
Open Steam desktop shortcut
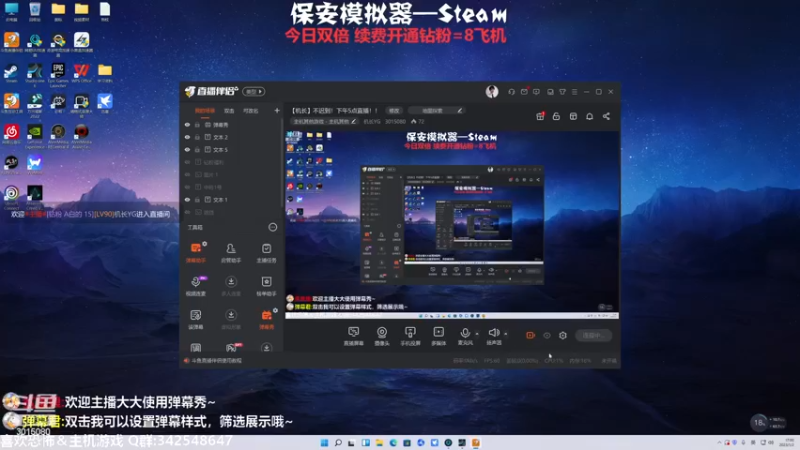(11, 73)
